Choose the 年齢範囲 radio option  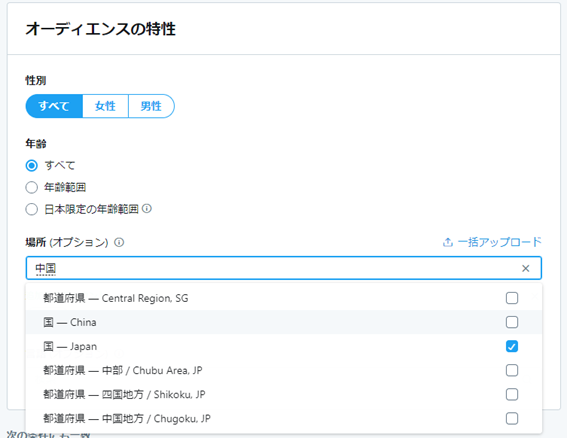[x=31, y=187]
